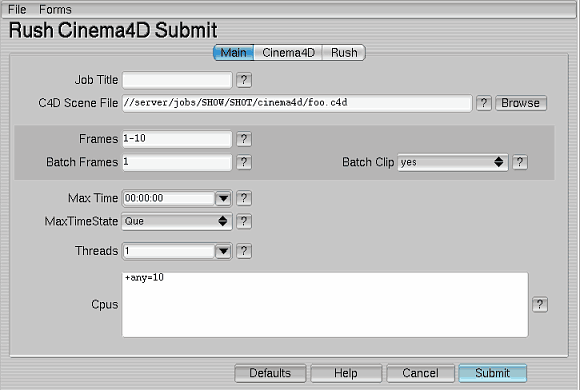Select the Main tab
This screenshot has width=580, height=390.
pyautogui.click(x=233, y=53)
